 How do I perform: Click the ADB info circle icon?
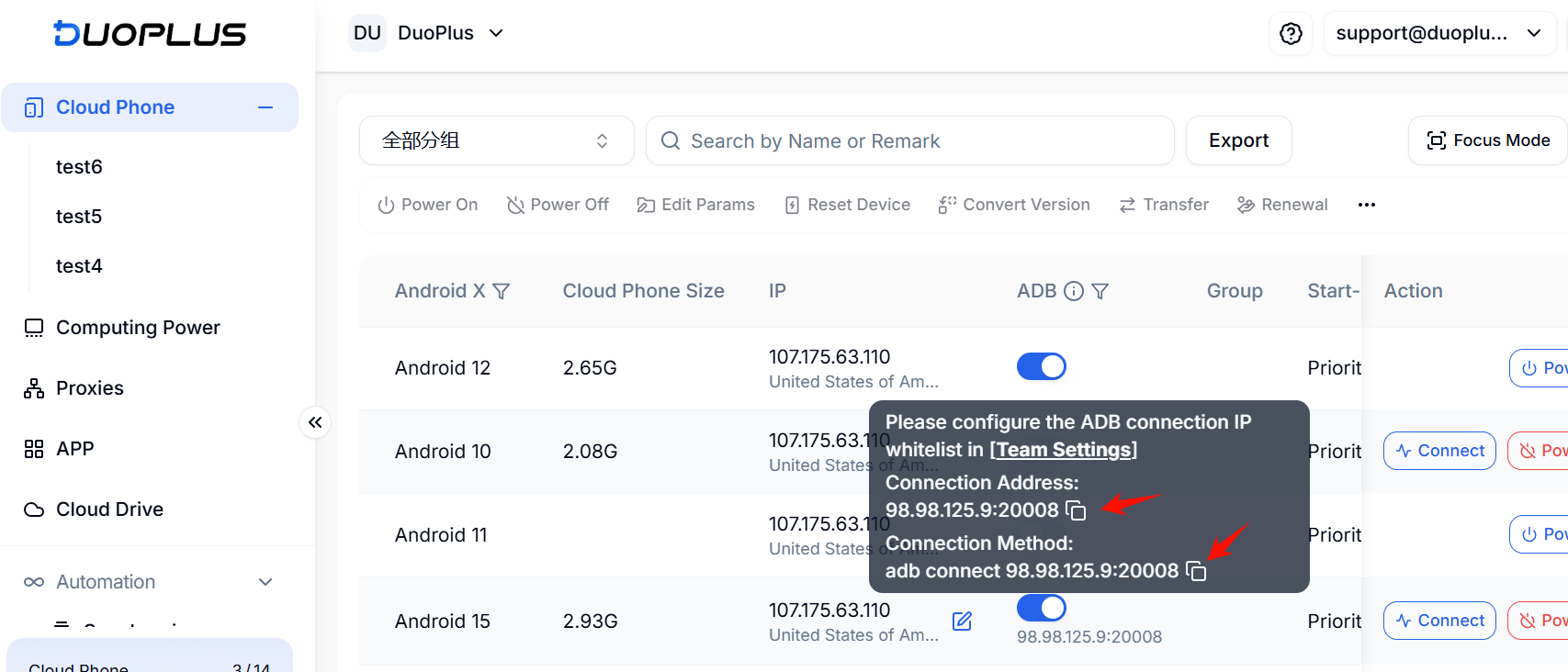[1074, 291]
